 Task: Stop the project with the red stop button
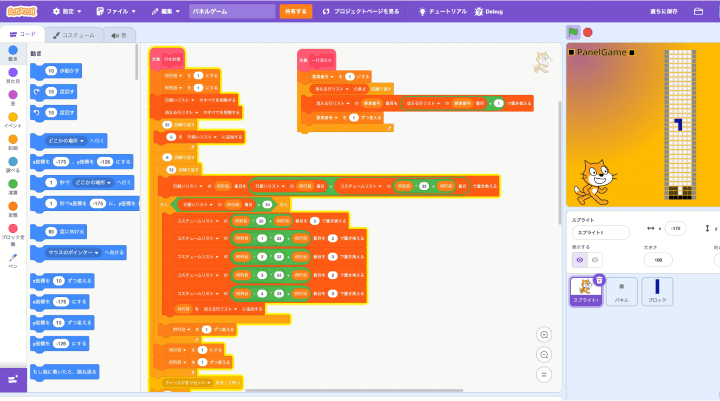click(x=587, y=33)
